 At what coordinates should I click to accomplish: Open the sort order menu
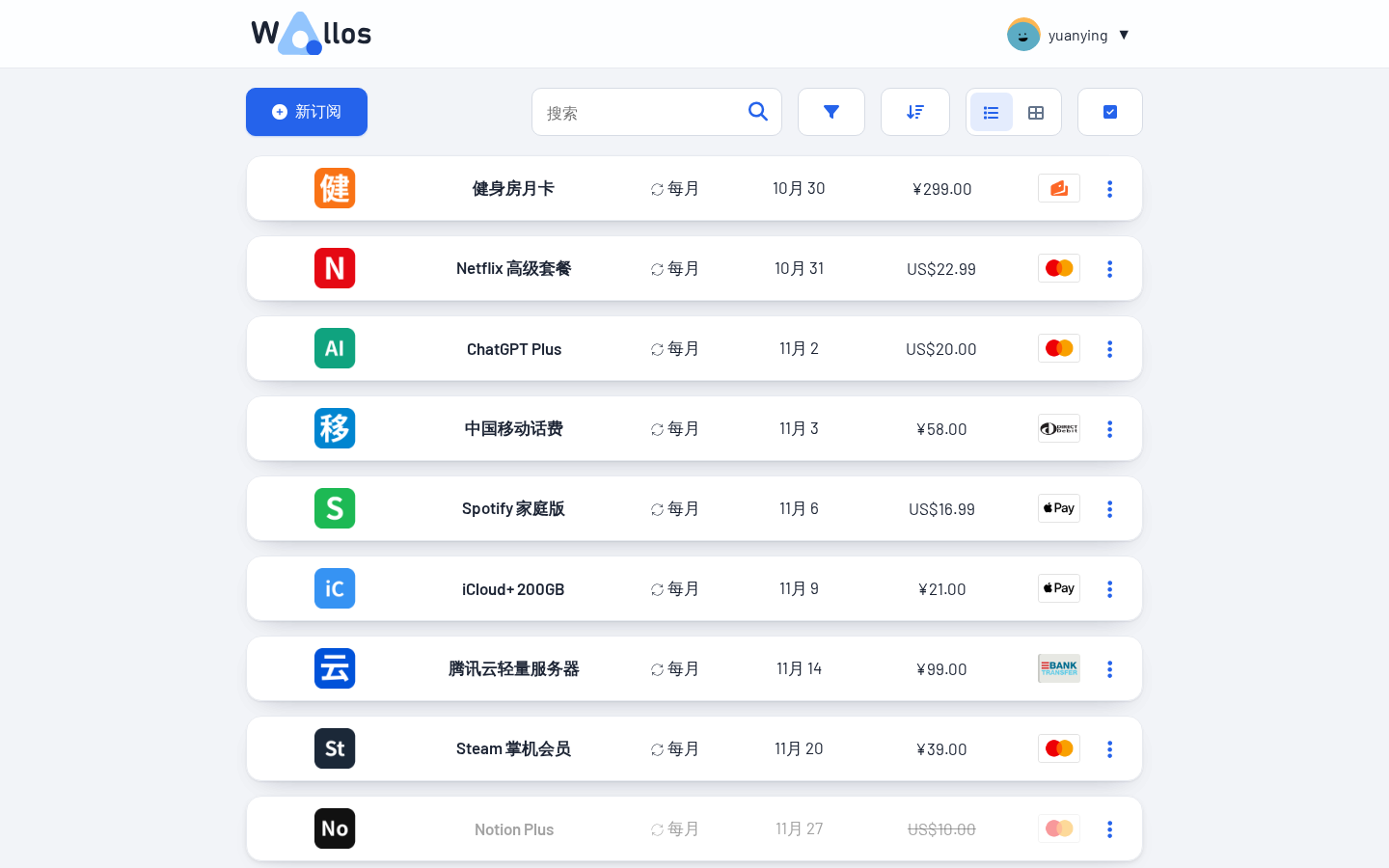click(915, 112)
